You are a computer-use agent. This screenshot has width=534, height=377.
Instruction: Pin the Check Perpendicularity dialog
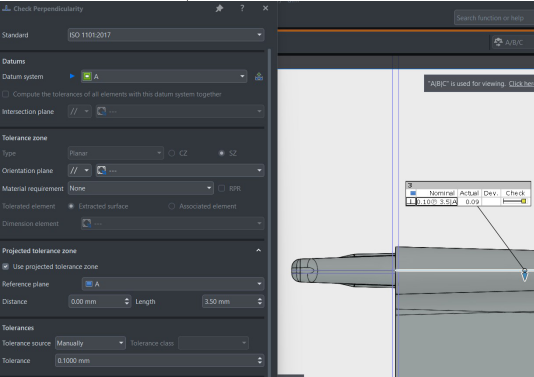point(219,9)
